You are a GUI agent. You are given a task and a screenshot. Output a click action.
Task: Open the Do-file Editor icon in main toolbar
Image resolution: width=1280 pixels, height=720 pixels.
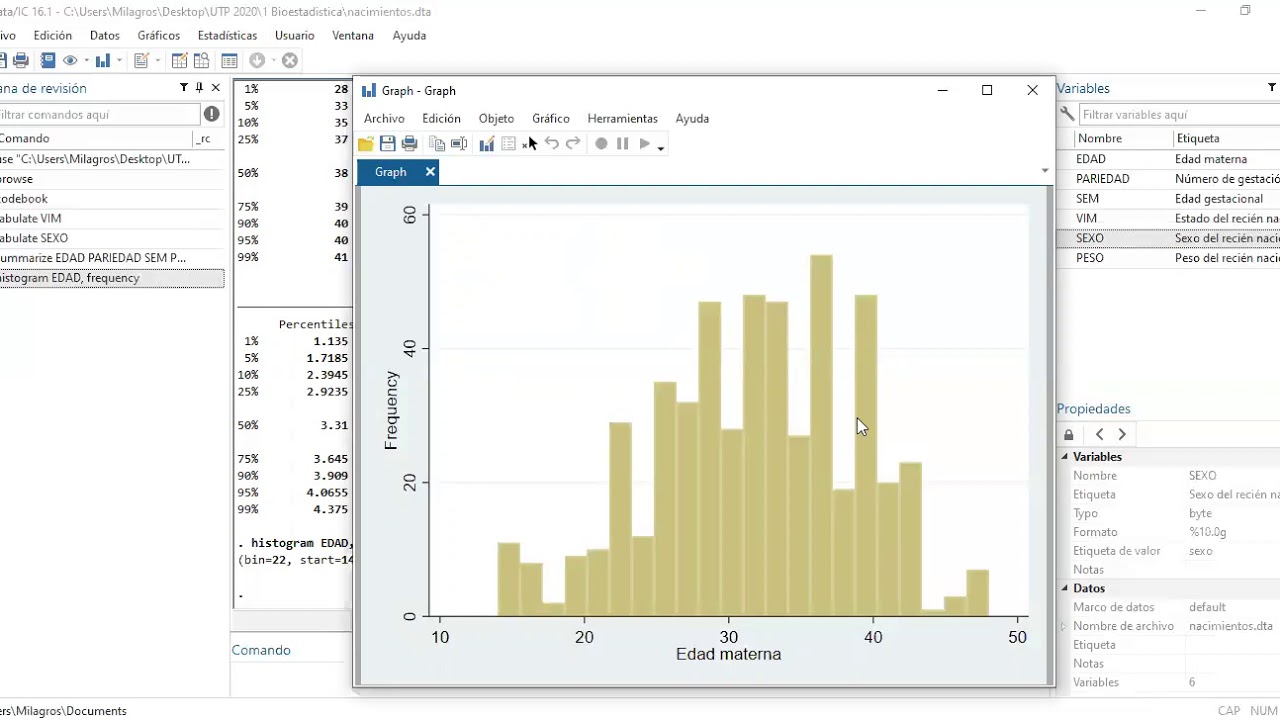141,61
